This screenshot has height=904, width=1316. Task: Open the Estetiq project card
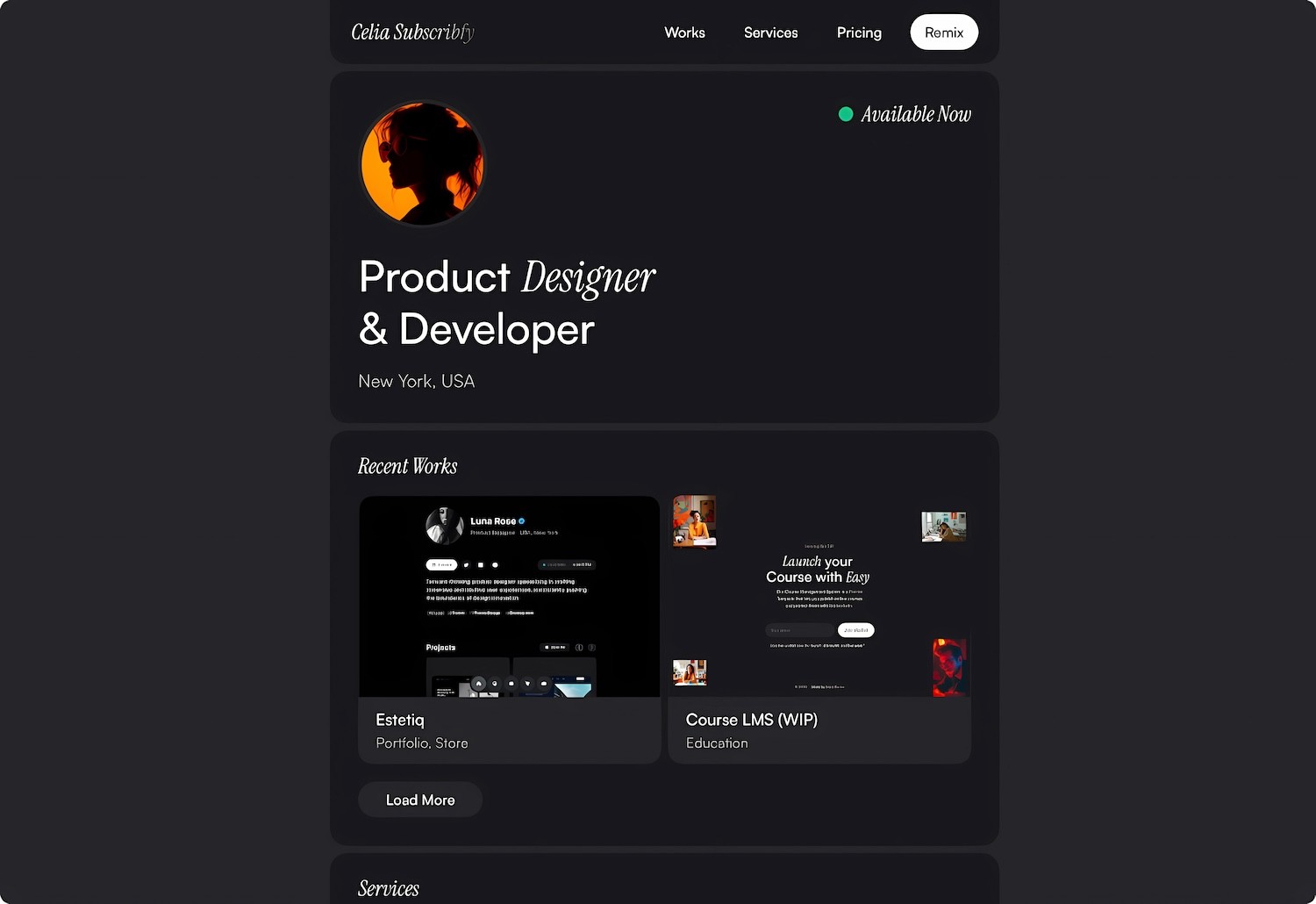(x=509, y=629)
